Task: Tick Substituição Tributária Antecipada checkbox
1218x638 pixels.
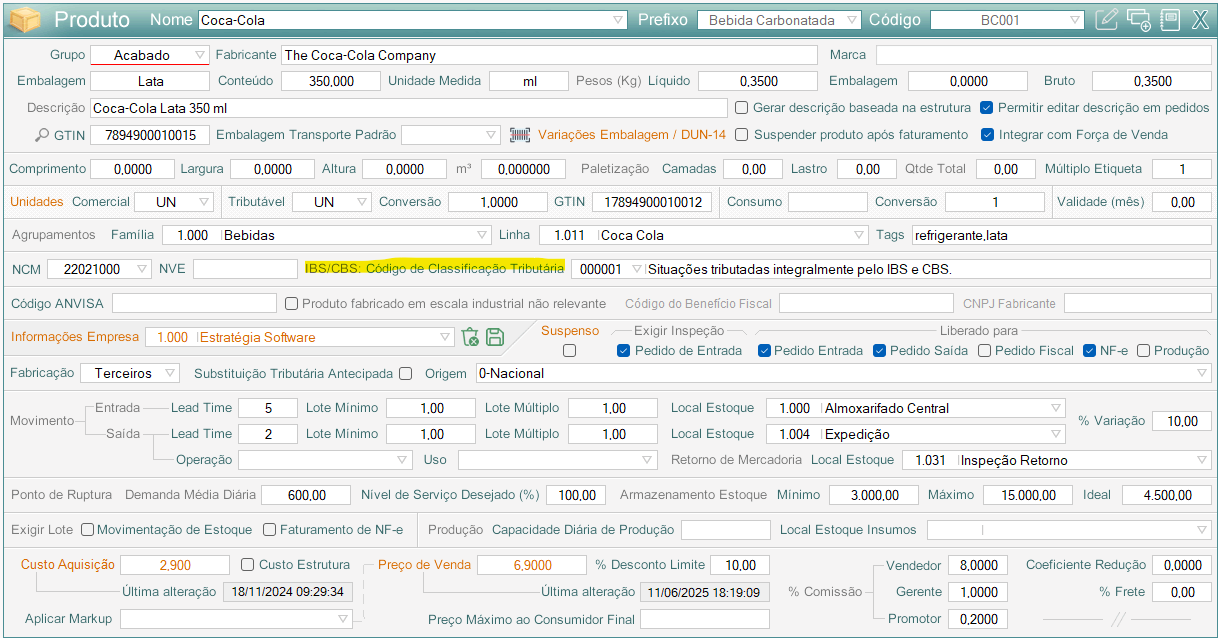Action: pos(405,374)
